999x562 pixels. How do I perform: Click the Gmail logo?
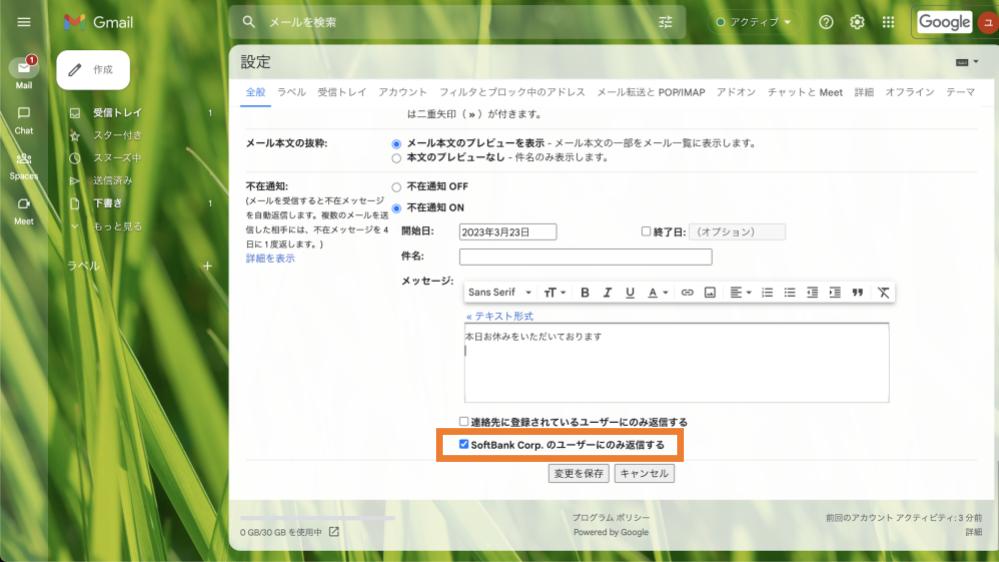[x=99, y=22]
